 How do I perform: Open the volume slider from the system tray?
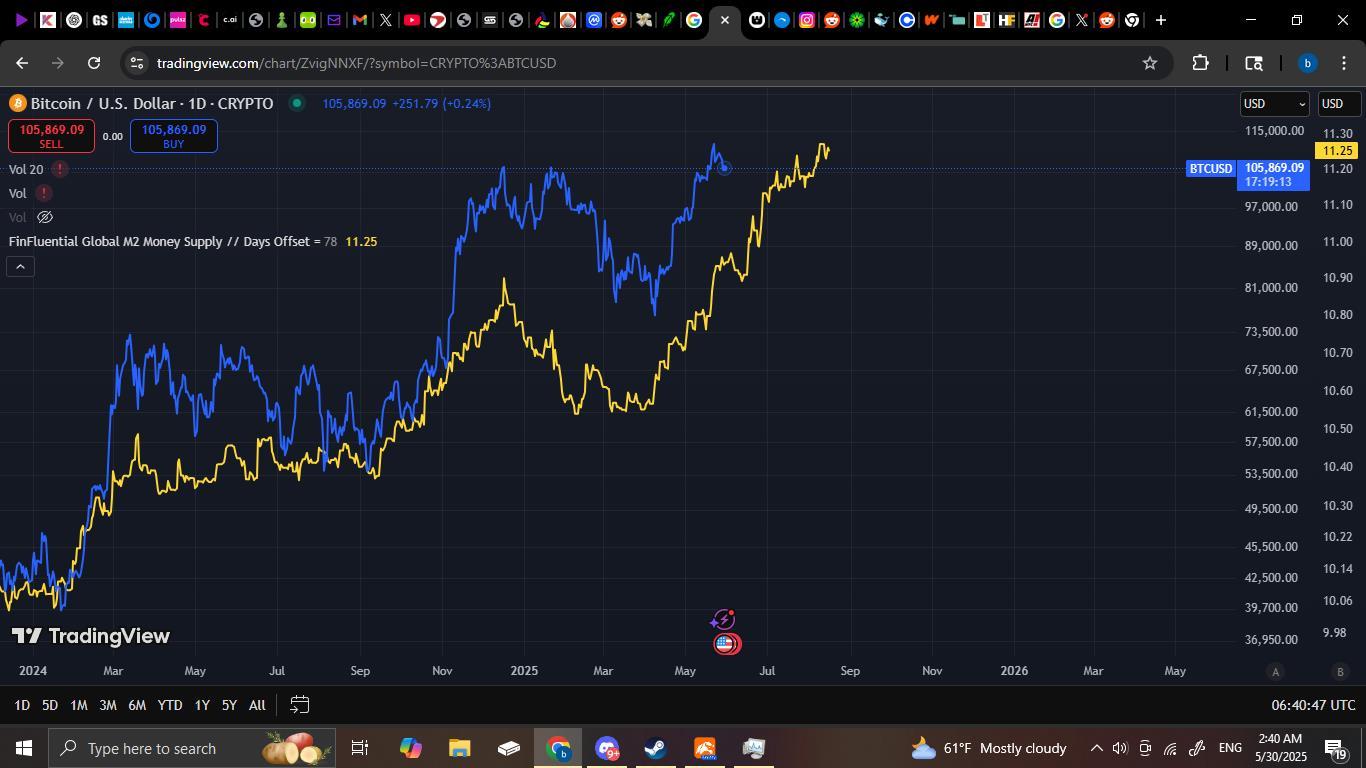pyautogui.click(x=1120, y=748)
